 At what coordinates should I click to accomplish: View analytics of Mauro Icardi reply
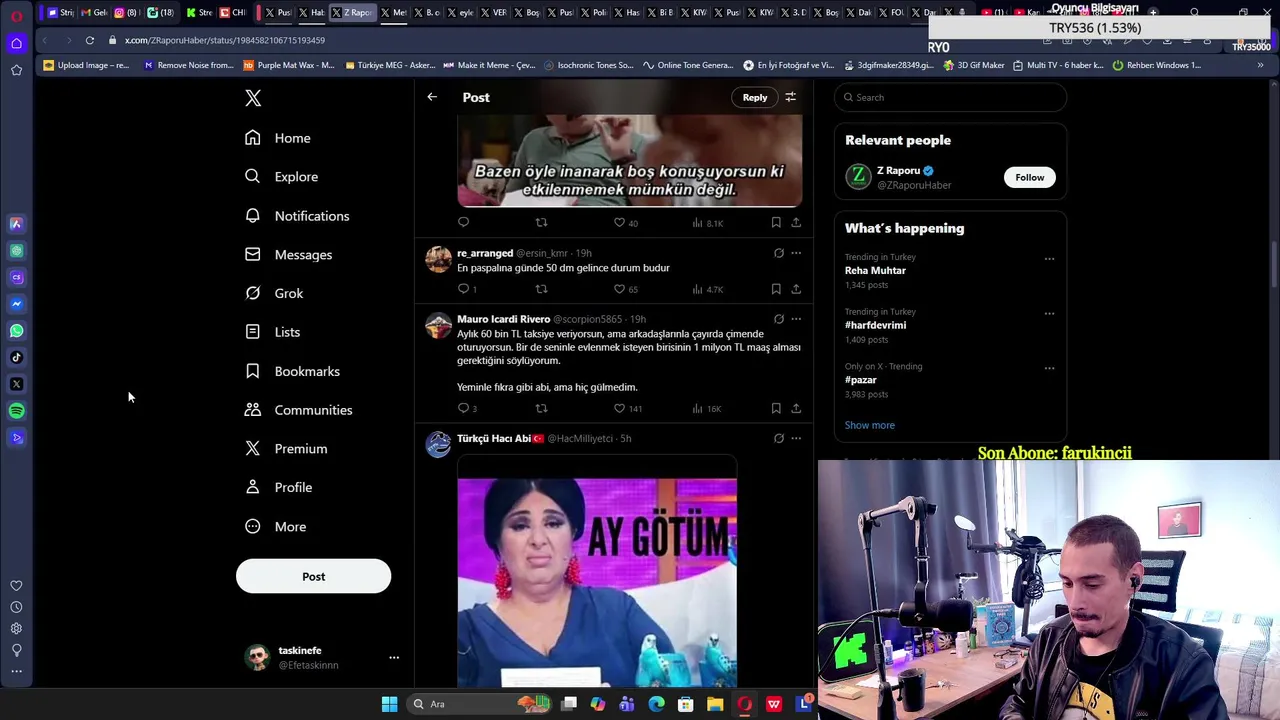click(706, 408)
